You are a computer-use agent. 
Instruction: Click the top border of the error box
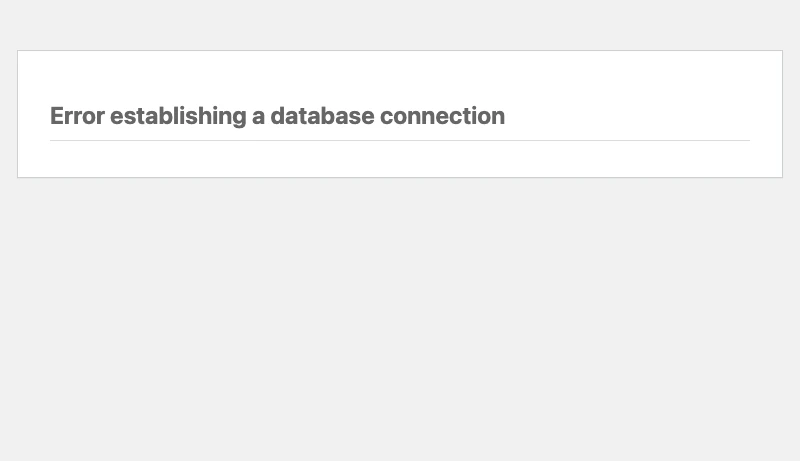pyautogui.click(x=400, y=50)
